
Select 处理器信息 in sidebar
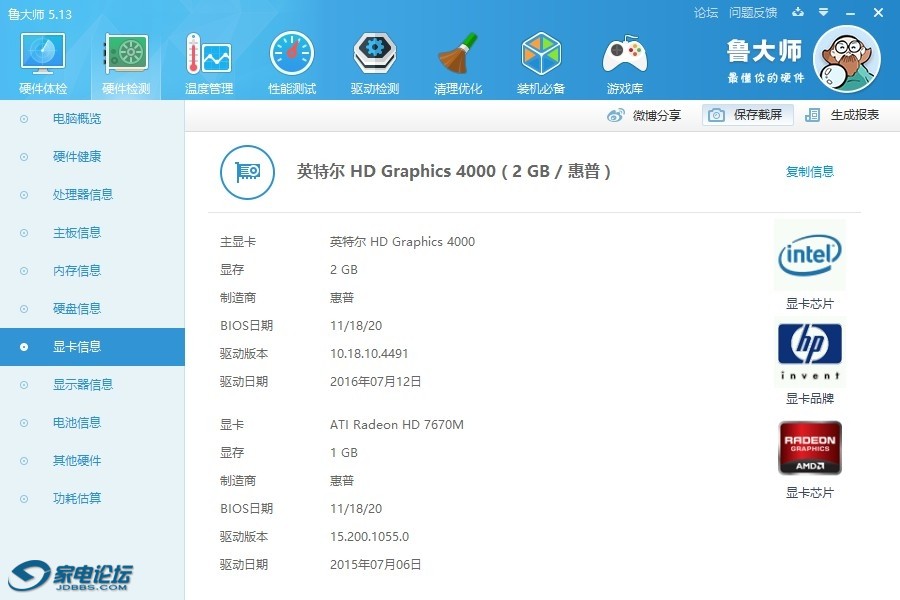[x=92, y=195]
